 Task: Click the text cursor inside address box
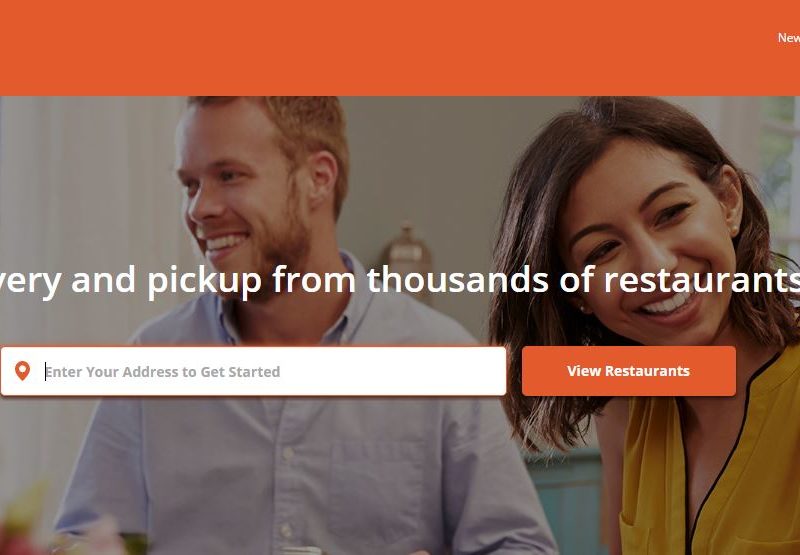(45, 371)
